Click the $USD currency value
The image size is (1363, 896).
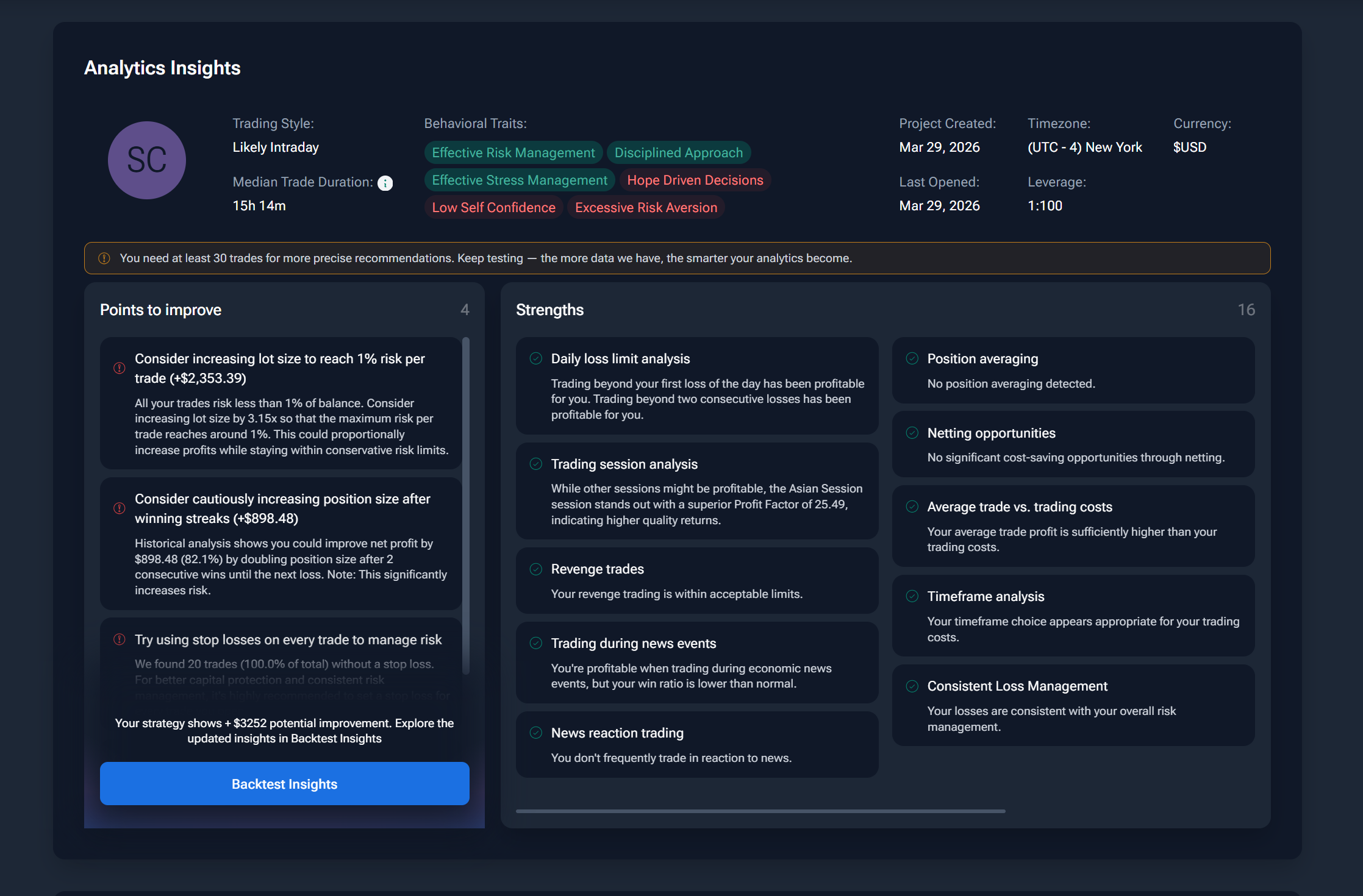point(1190,148)
